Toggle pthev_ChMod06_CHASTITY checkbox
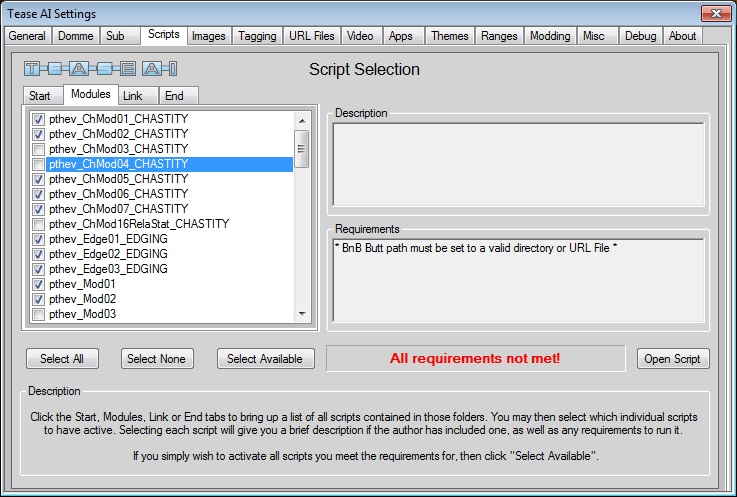Image resolution: width=737 pixels, height=497 pixels. [39, 194]
